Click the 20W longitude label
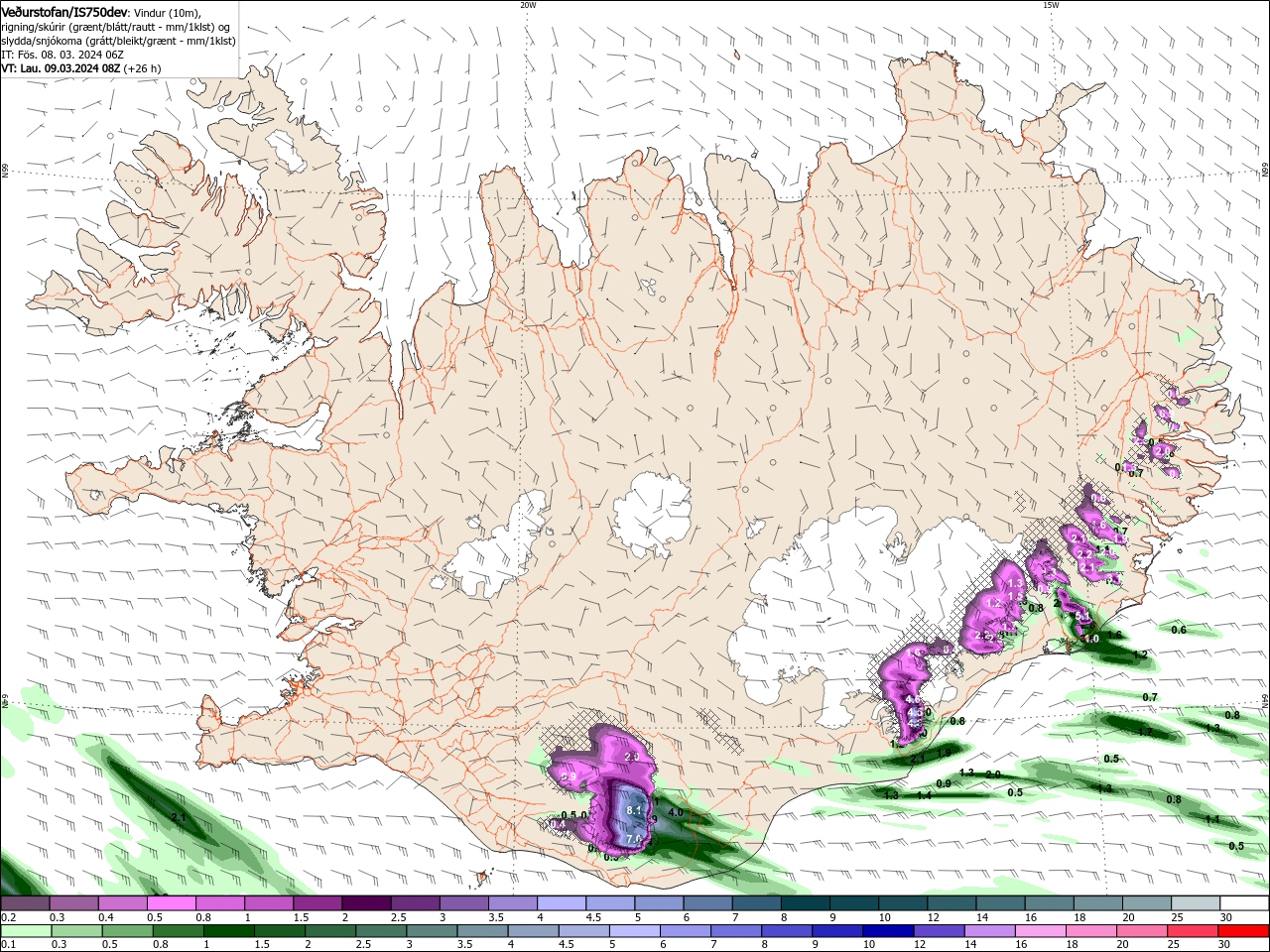This screenshot has height=952, width=1270. pos(528,5)
